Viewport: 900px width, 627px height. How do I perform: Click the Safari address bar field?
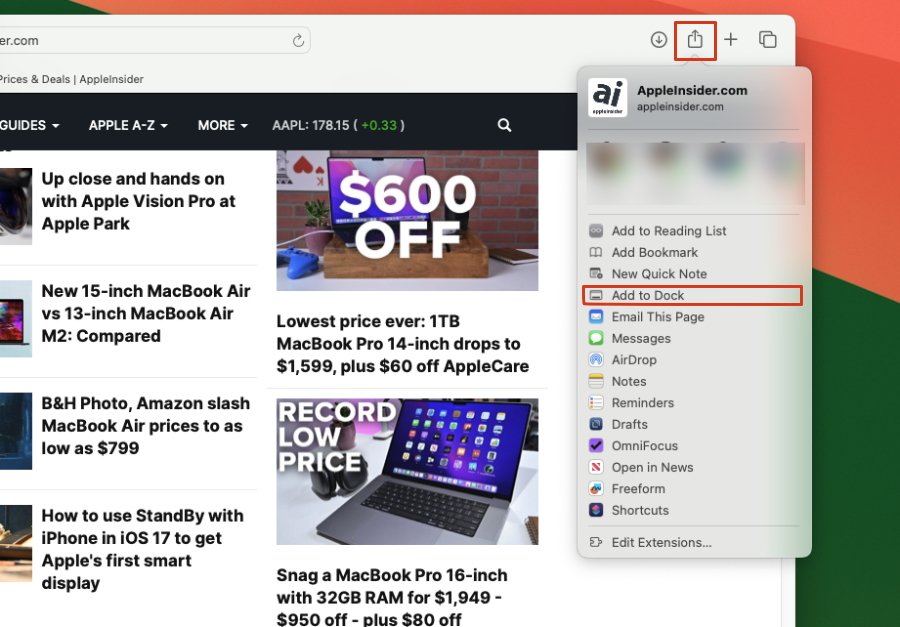pos(150,41)
